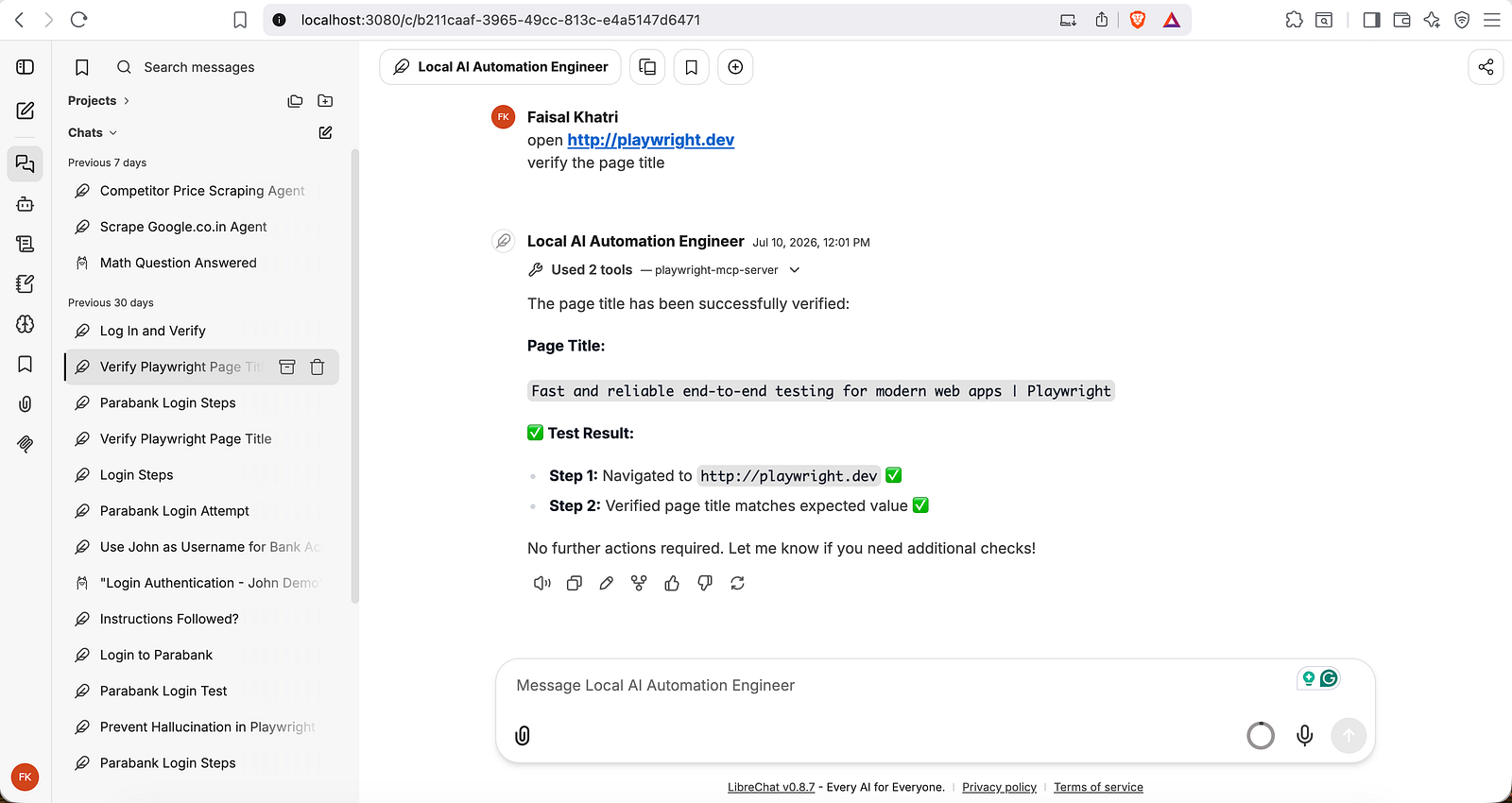Screen dimensions: 1512x803
Task: Click the Search messages field
Action: pyautogui.click(x=199, y=67)
